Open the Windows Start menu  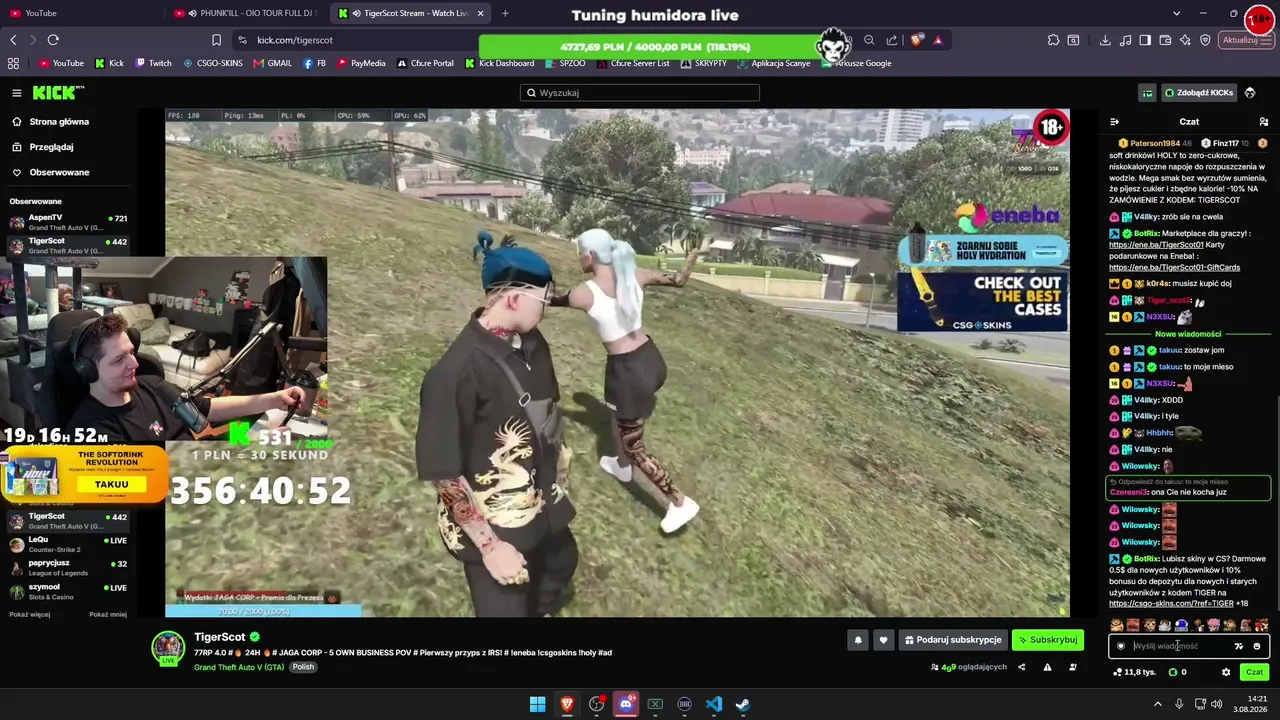coord(538,704)
